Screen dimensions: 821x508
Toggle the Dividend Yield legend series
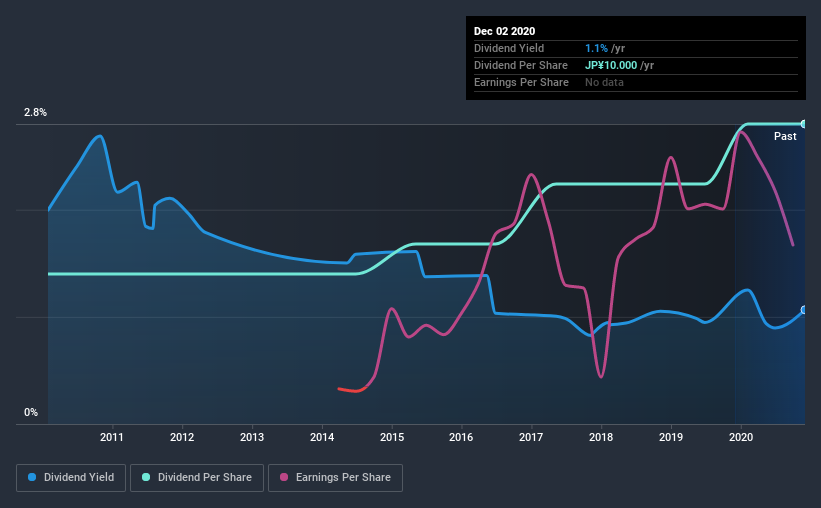tap(72, 478)
